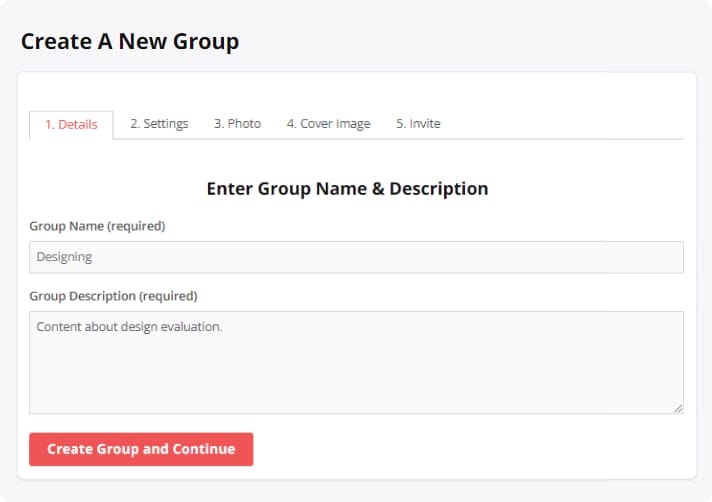Focus the Group Name input field

click(356, 257)
